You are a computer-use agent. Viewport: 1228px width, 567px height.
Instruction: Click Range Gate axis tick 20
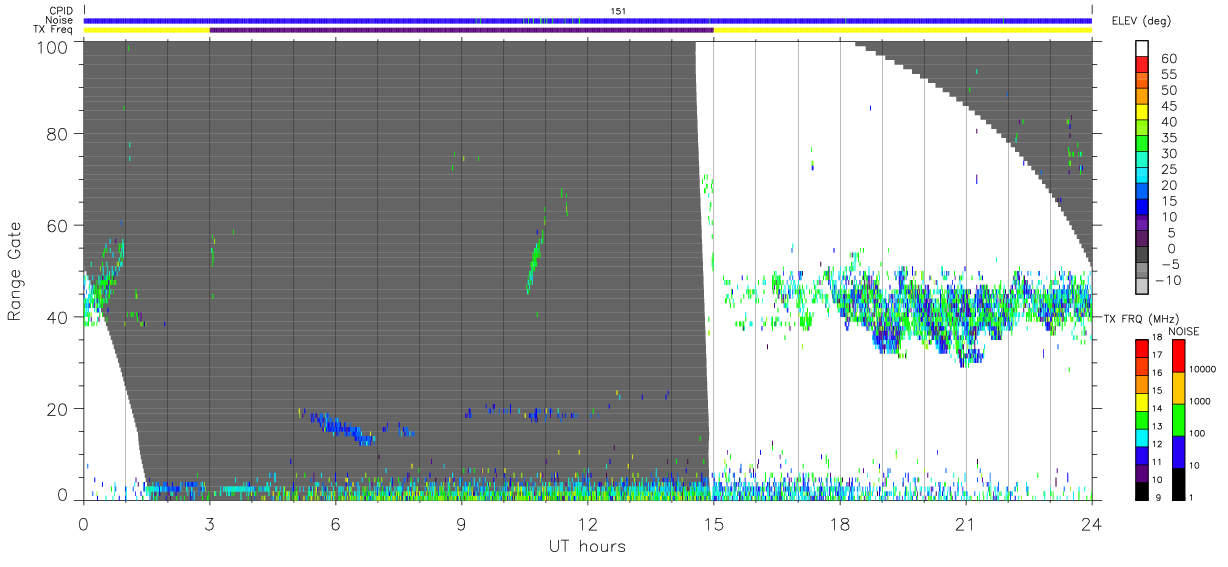pyautogui.click(x=60, y=409)
